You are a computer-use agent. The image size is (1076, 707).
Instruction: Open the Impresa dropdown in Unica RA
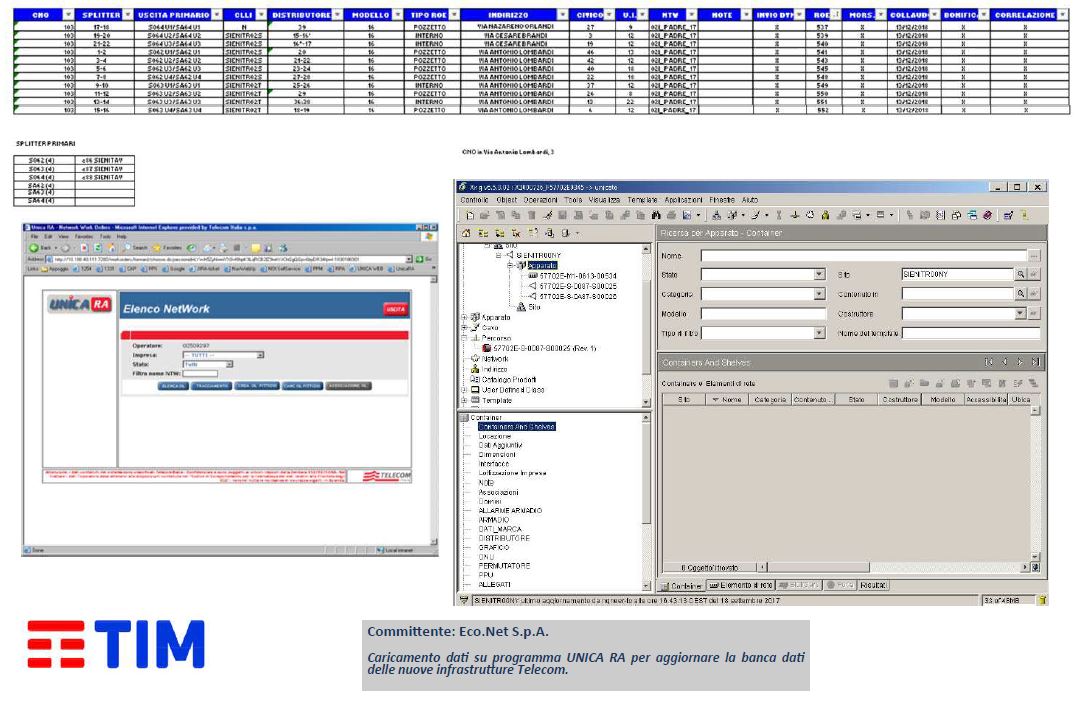[260, 355]
